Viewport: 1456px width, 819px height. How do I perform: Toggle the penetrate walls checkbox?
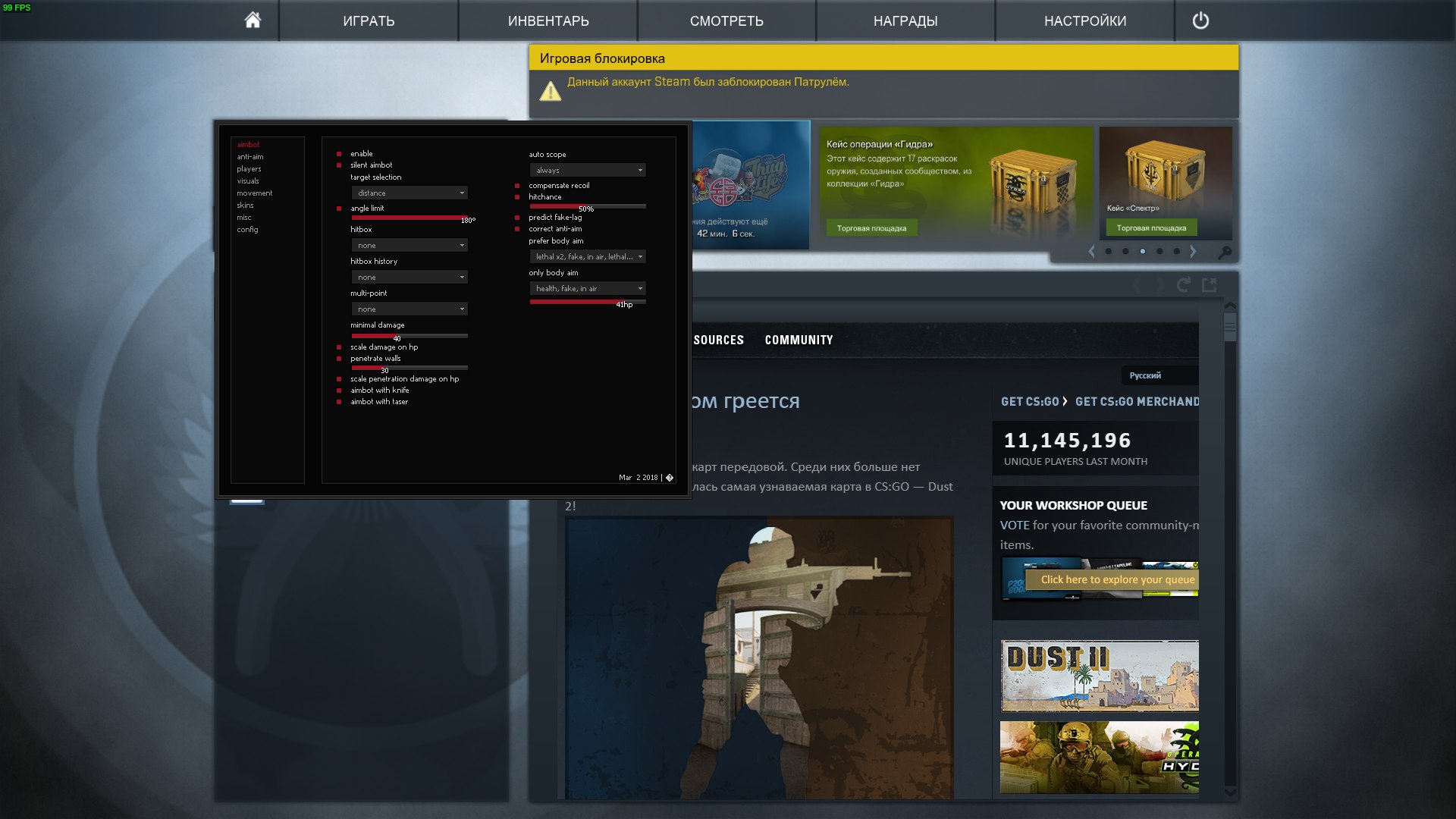tap(339, 359)
